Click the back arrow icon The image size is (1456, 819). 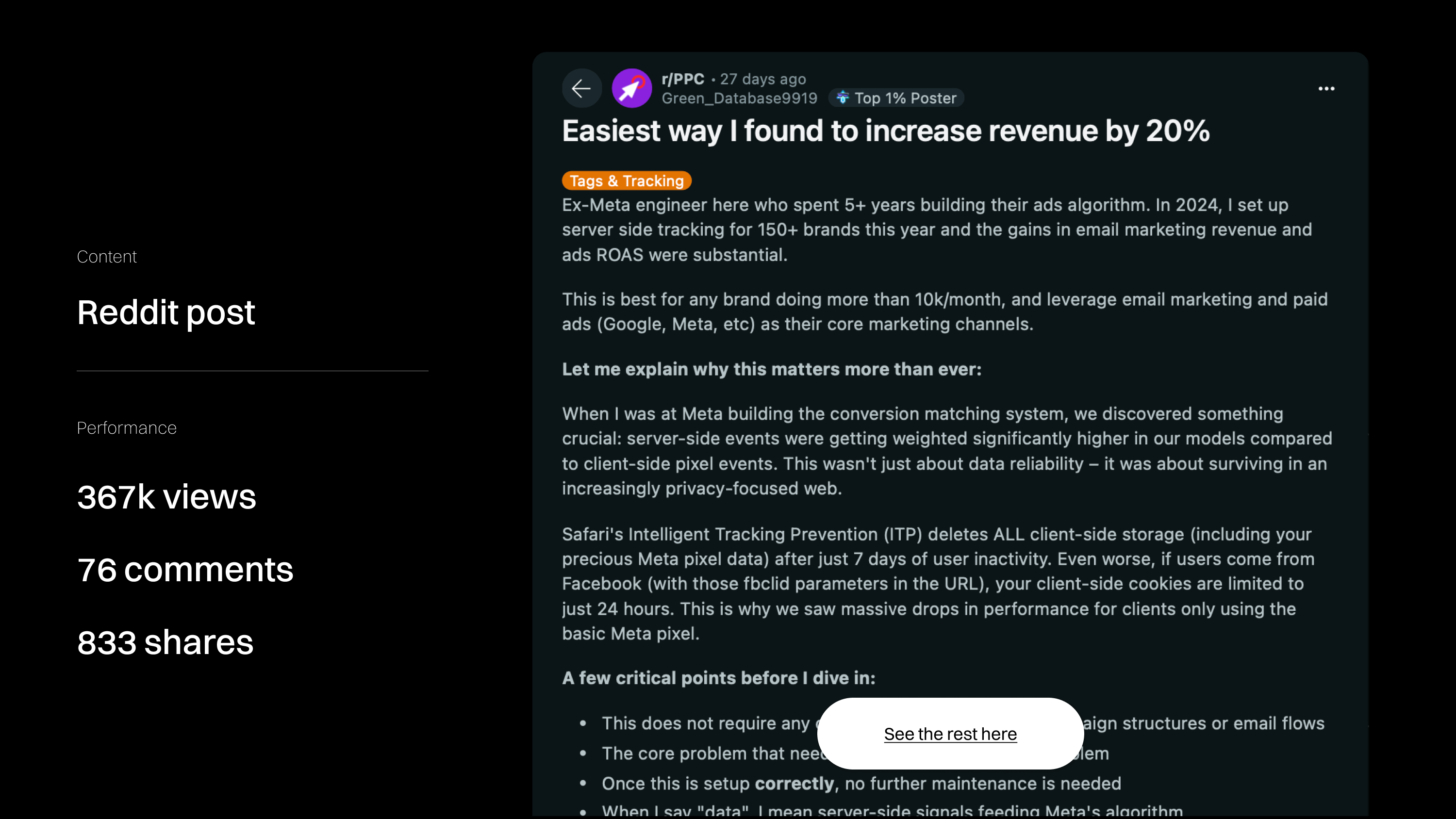point(581,89)
